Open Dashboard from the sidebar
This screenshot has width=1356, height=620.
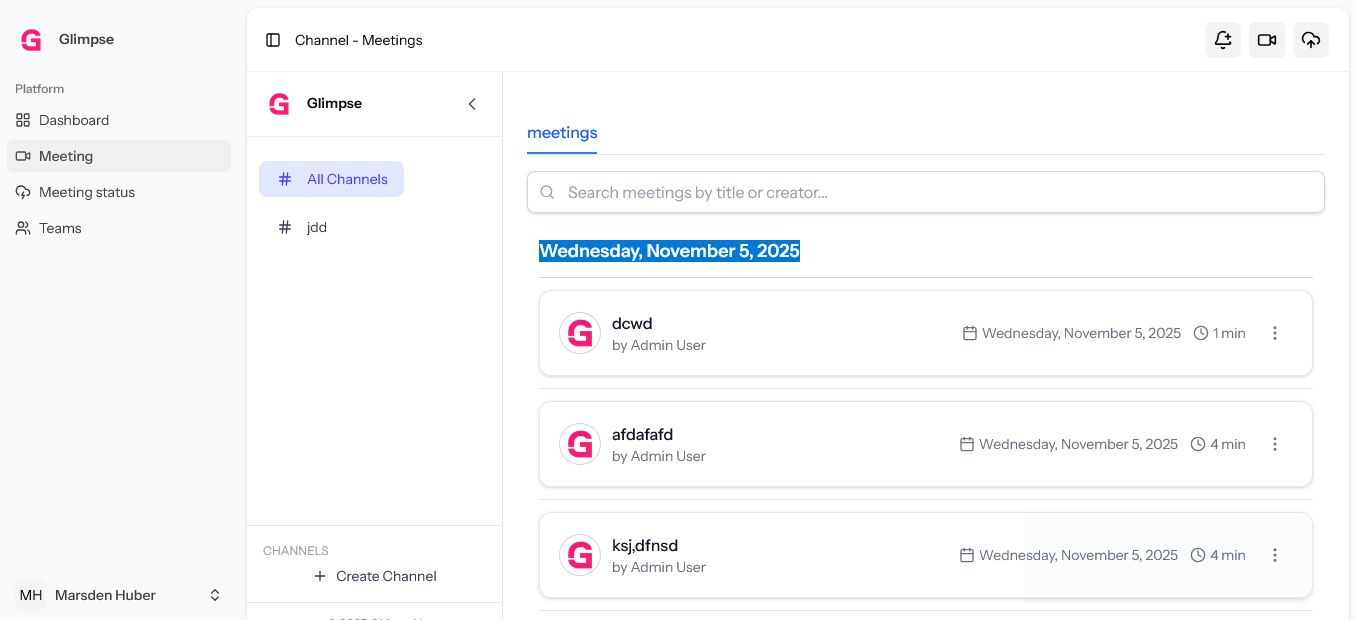click(74, 120)
